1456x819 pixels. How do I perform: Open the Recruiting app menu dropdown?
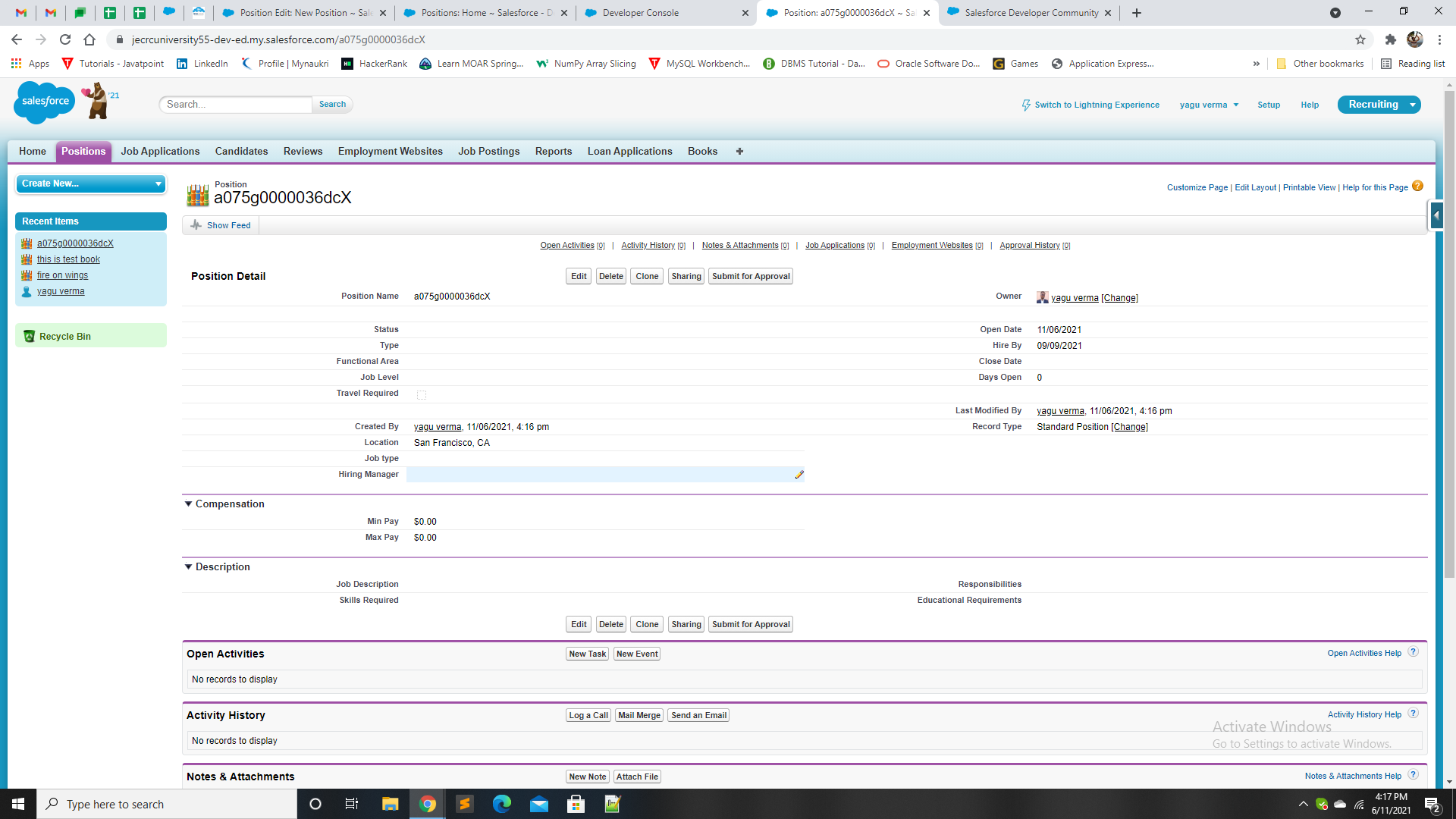coord(1412,105)
